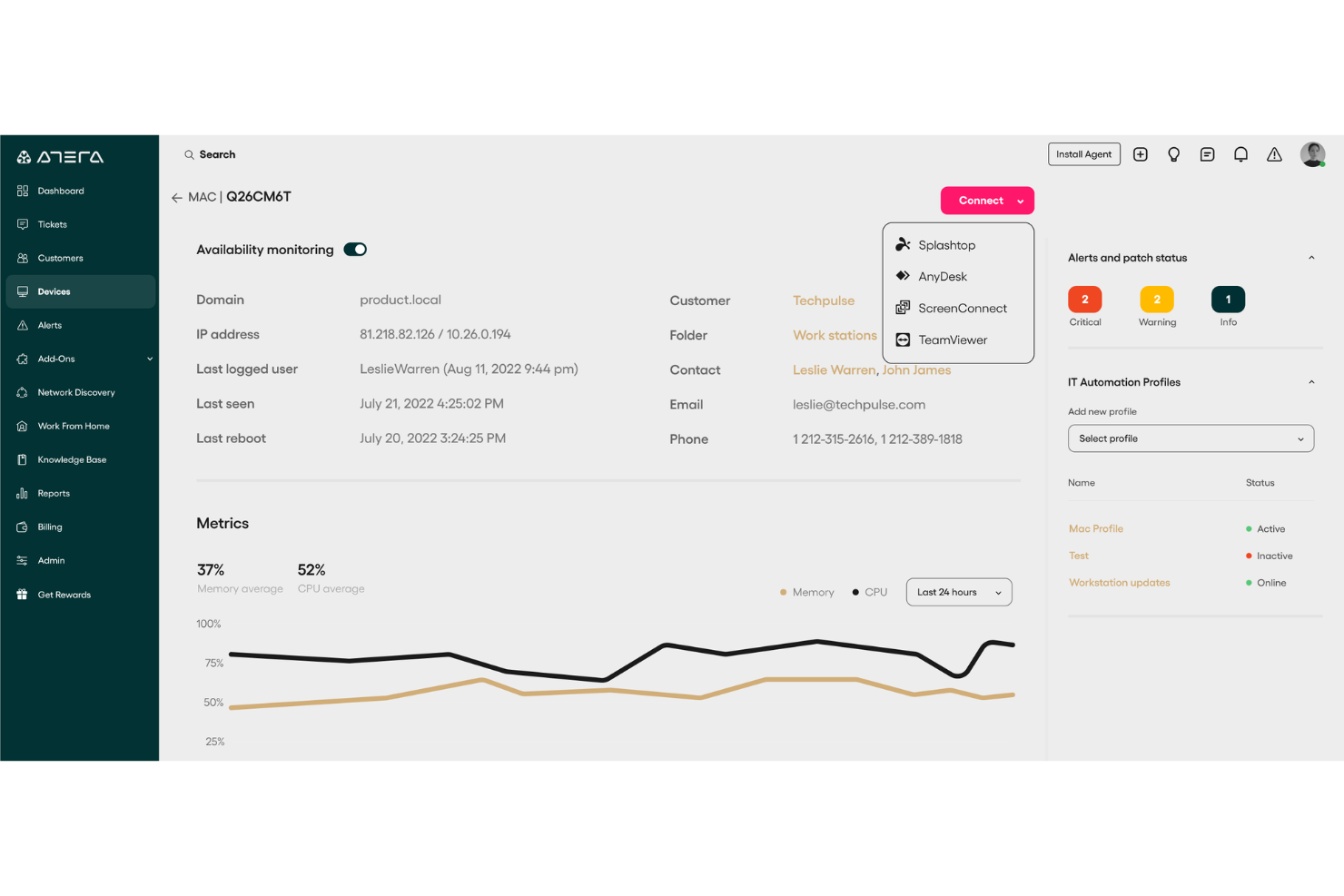Open the notifications bell icon
1344x896 pixels.
coord(1240,154)
